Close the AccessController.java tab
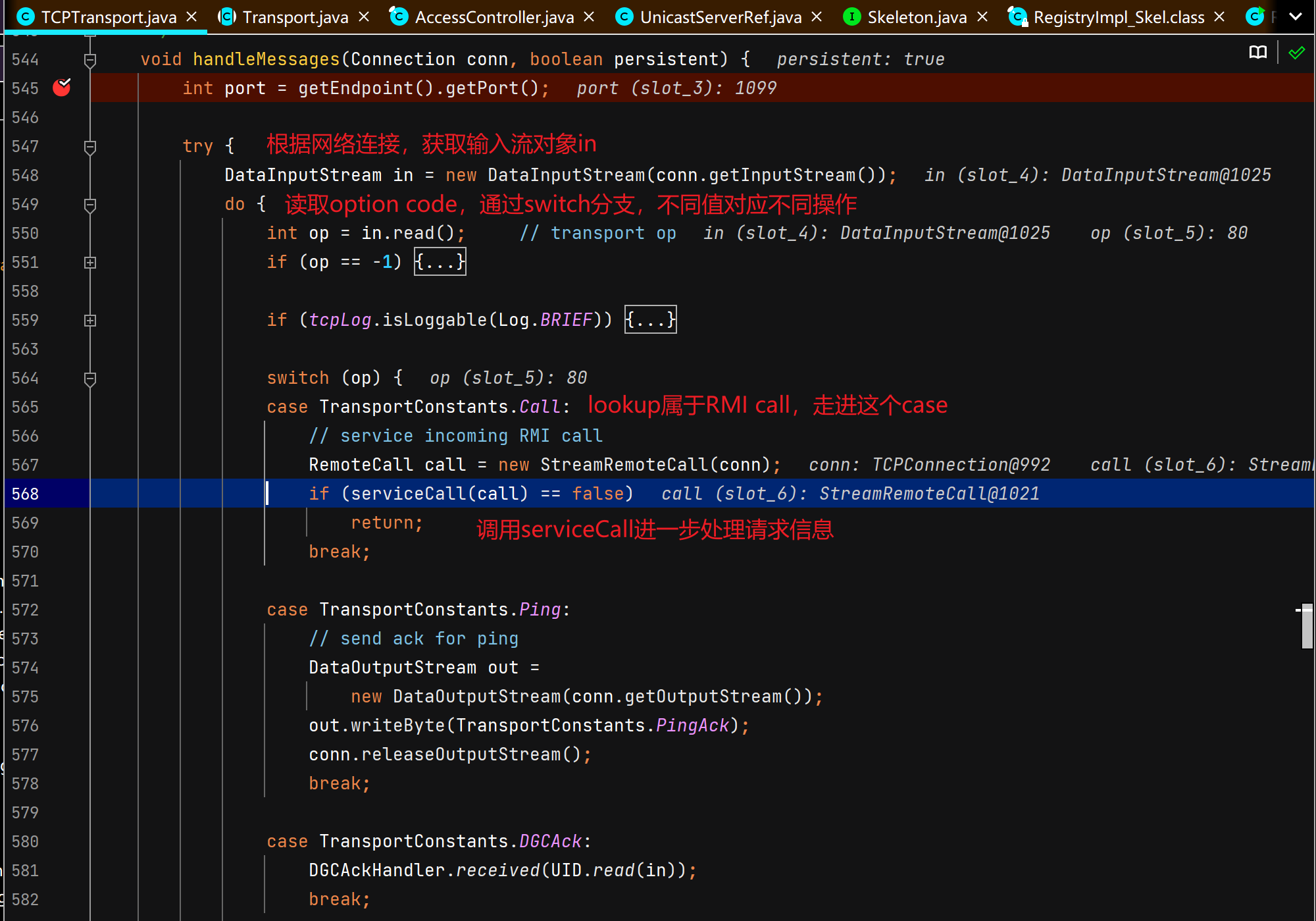 point(589,16)
